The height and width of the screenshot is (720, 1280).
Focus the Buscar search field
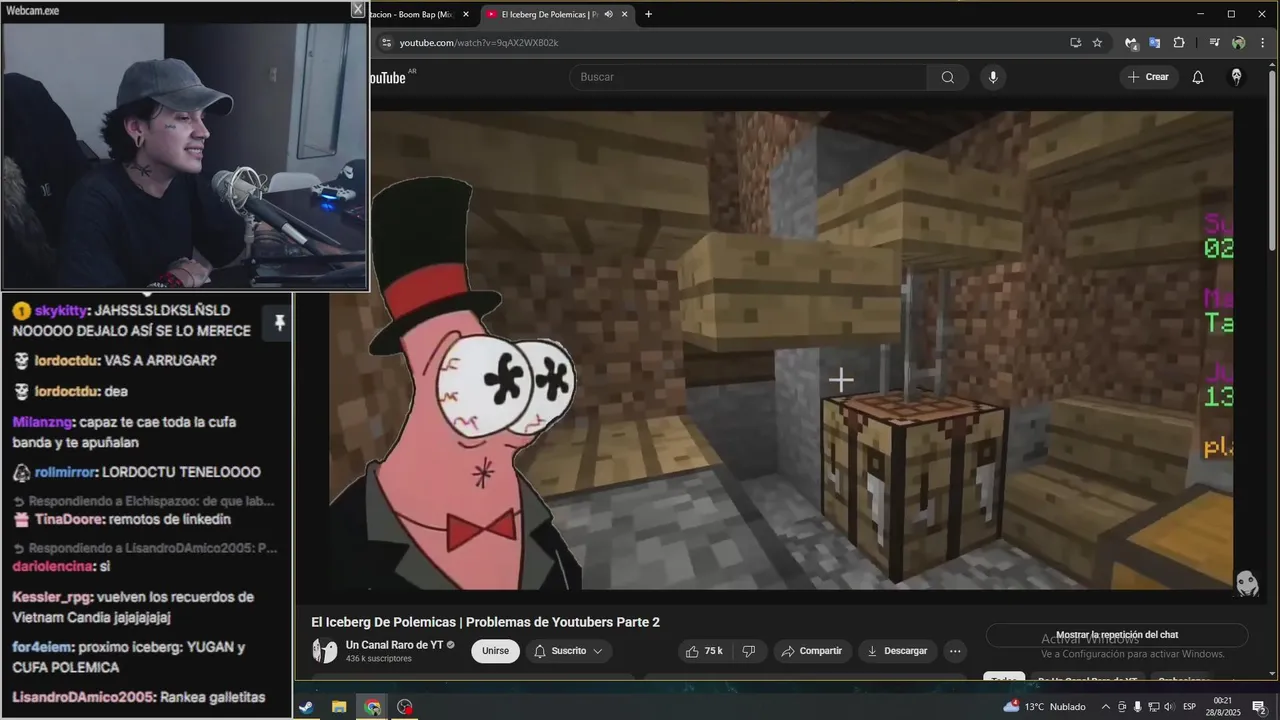(748, 77)
